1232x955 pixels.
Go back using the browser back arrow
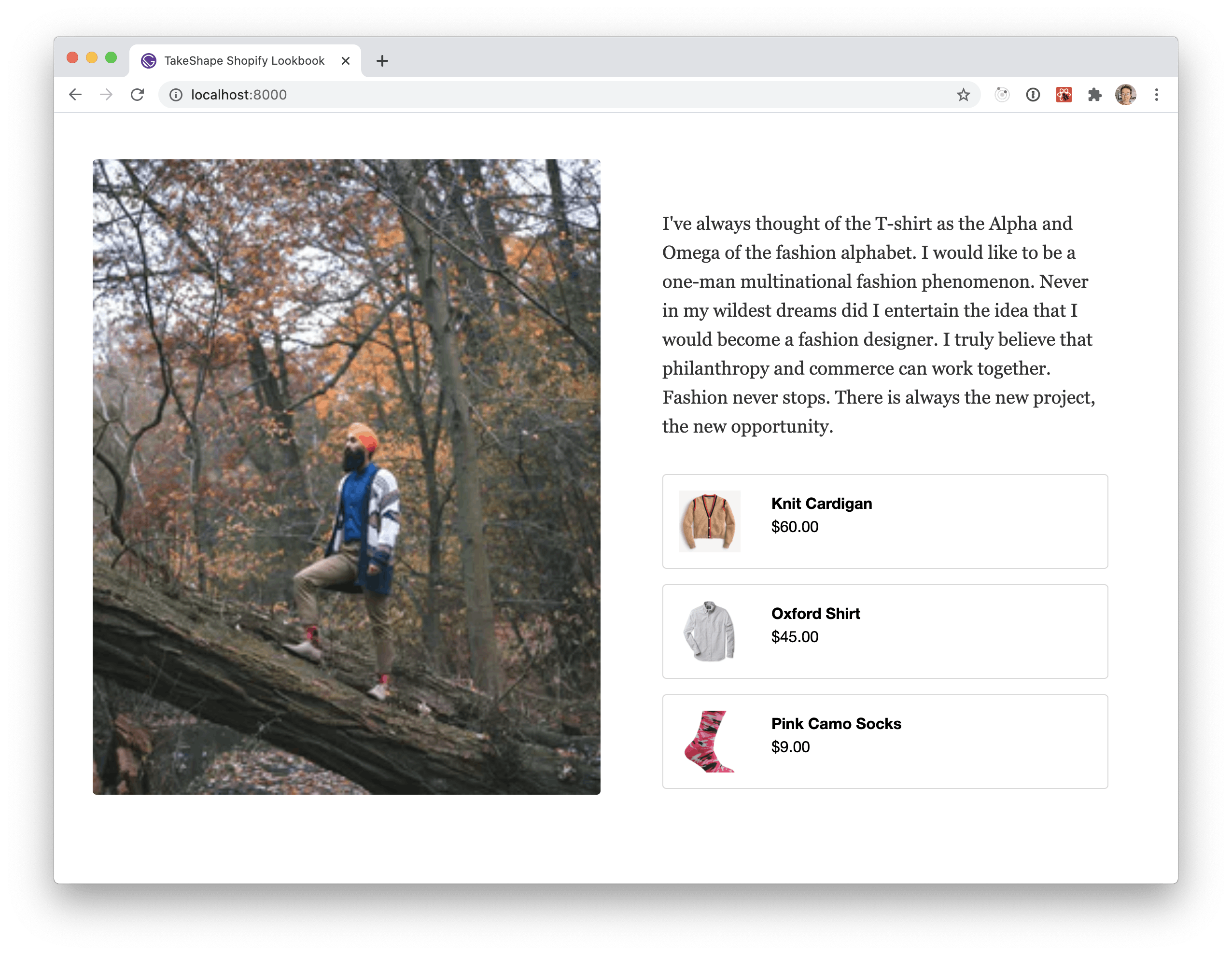click(x=75, y=95)
